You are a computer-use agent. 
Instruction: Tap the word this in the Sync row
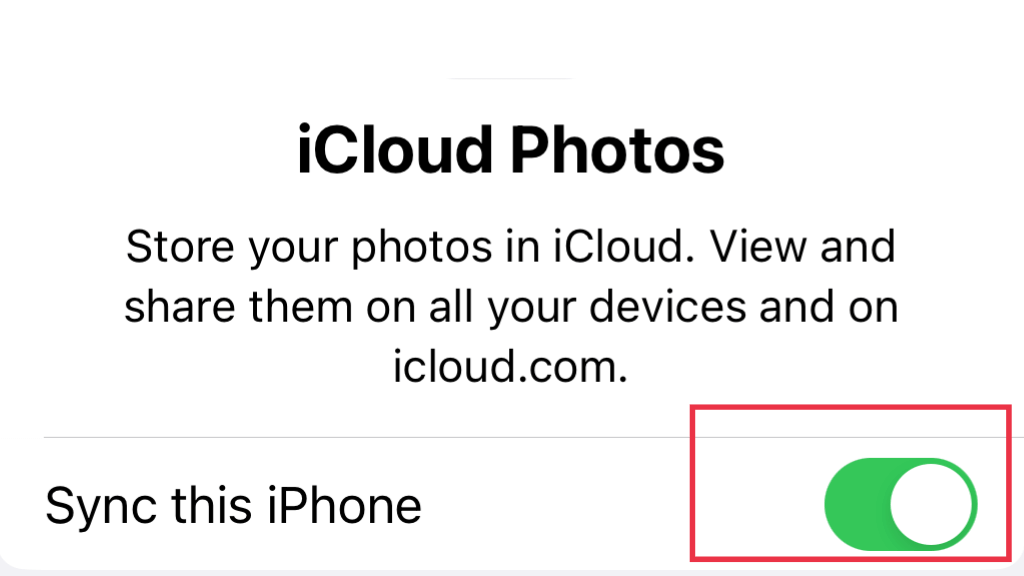coord(212,505)
